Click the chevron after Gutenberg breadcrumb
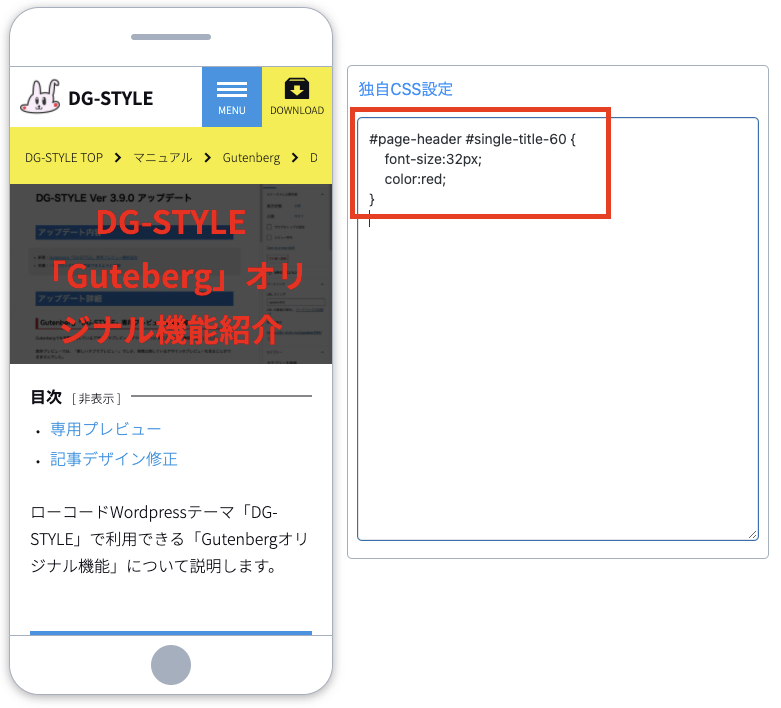 (x=295, y=158)
